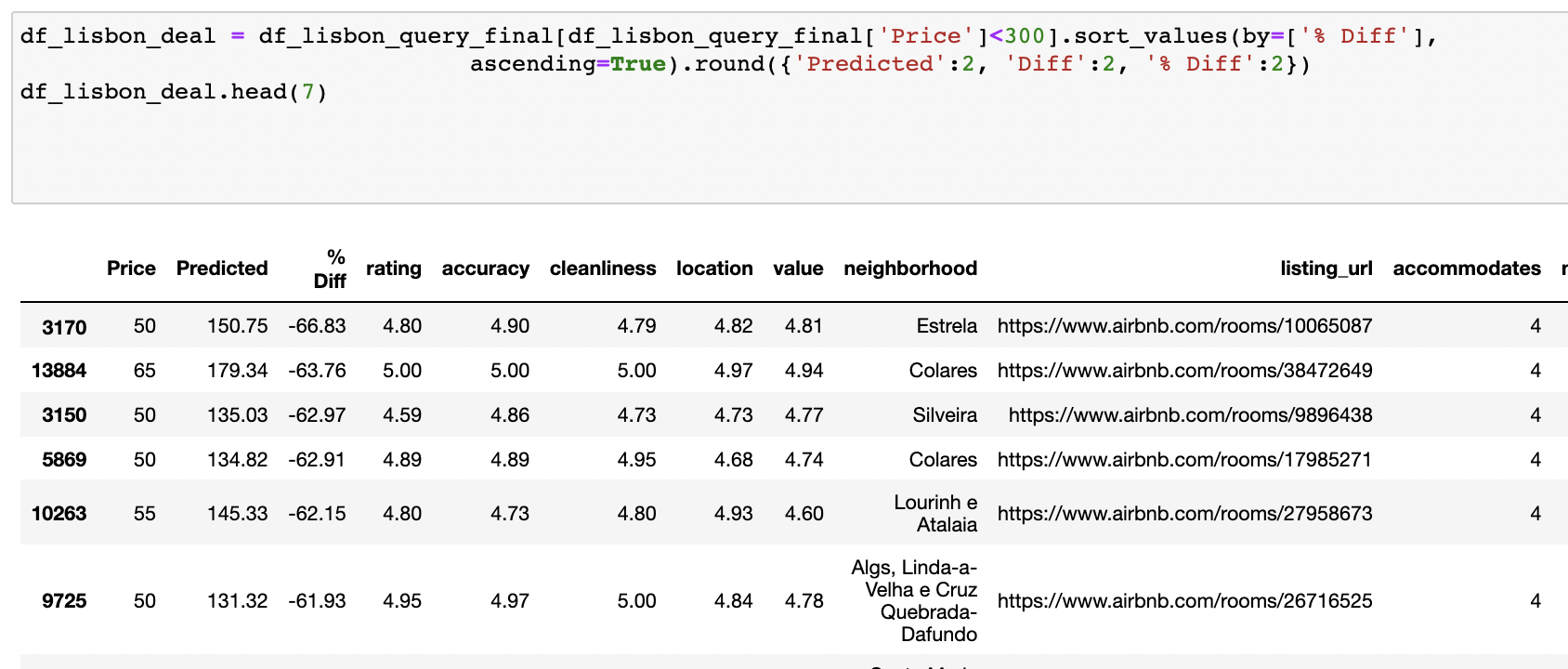The image size is (1568, 669).
Task: Select row index 3150
Action: (x=64, y=415)
